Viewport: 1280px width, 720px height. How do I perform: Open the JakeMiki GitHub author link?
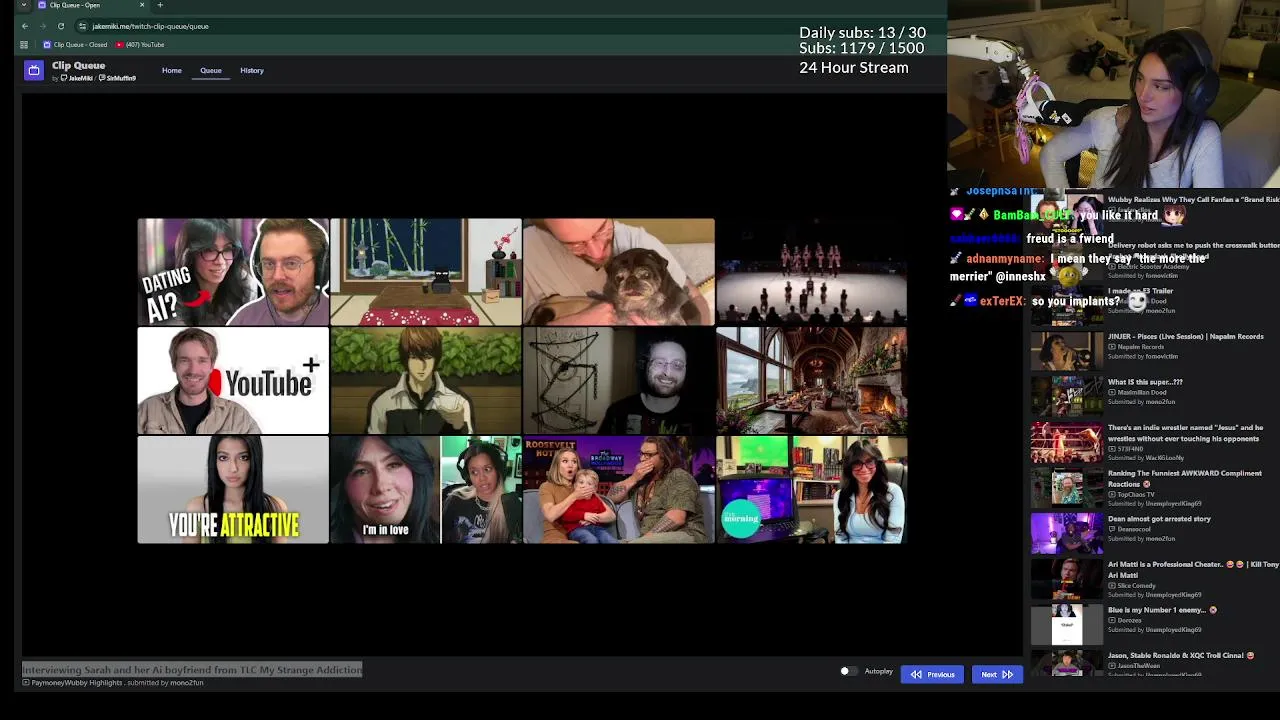point(77,78)
